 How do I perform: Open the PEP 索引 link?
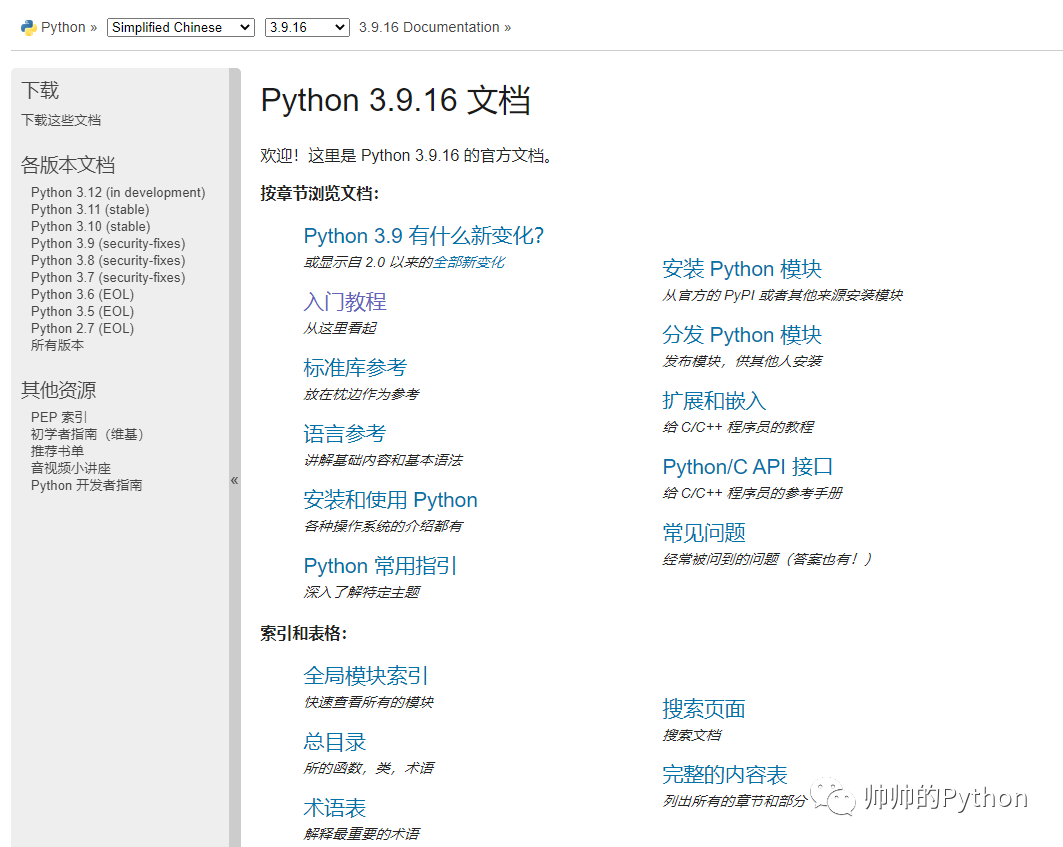59,417
